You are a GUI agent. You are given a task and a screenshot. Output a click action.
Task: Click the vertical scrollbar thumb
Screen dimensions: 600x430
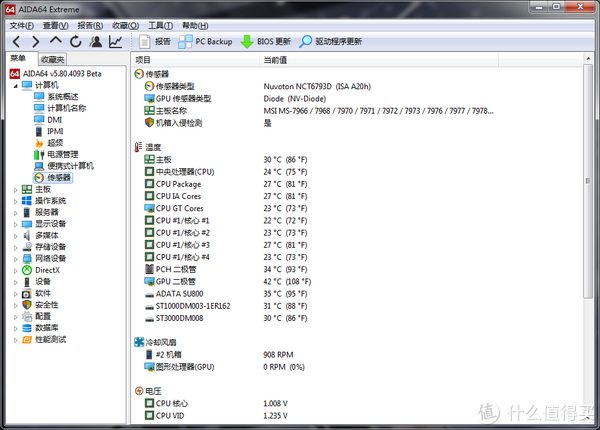pyautogui.click(x=588, y=181)
